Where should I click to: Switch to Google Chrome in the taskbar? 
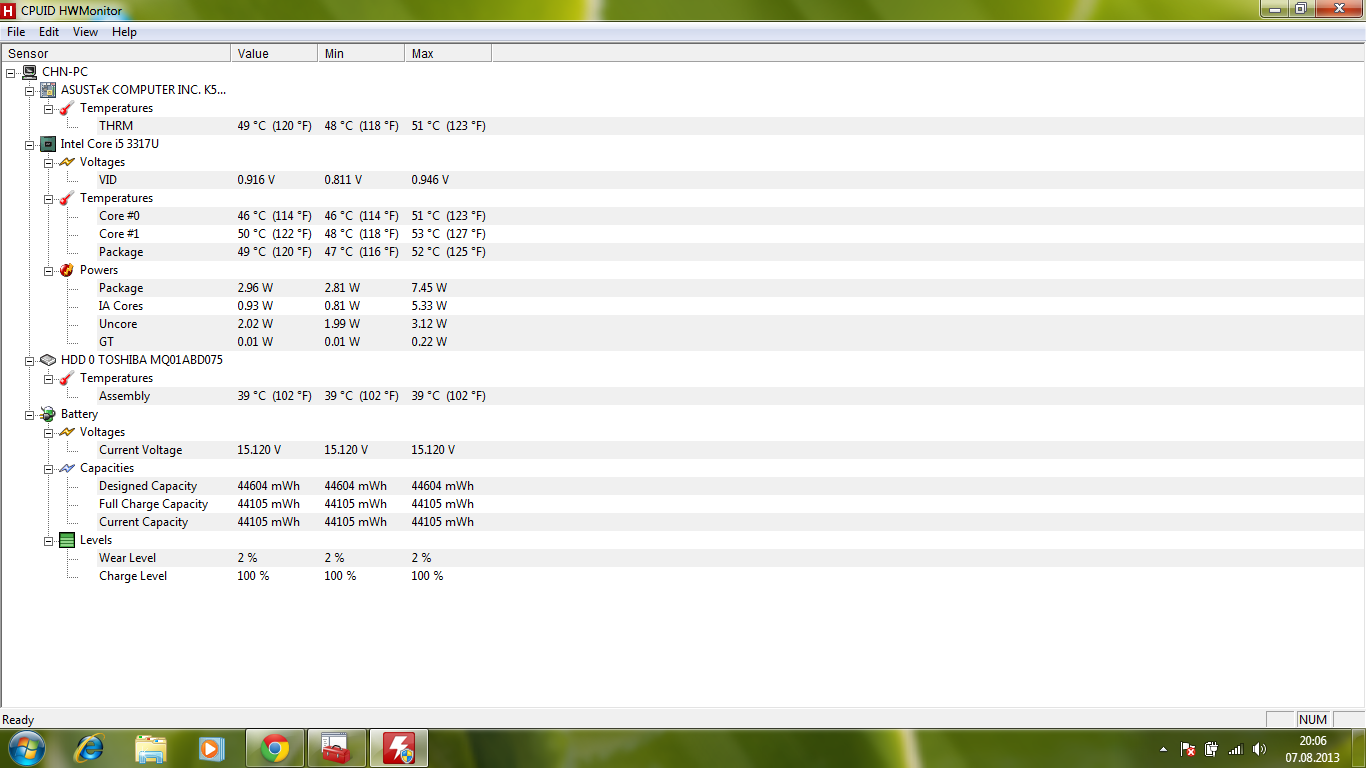tap(275, 748)
